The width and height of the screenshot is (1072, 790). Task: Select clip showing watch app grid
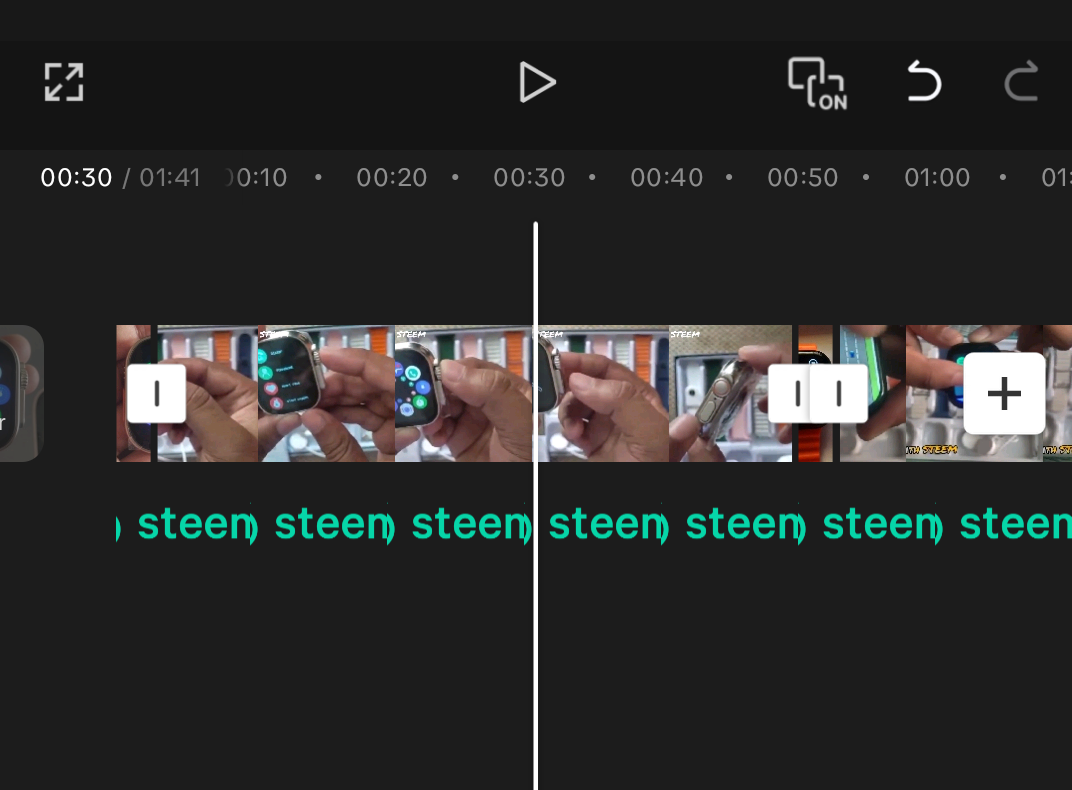(x=464, y=393)
